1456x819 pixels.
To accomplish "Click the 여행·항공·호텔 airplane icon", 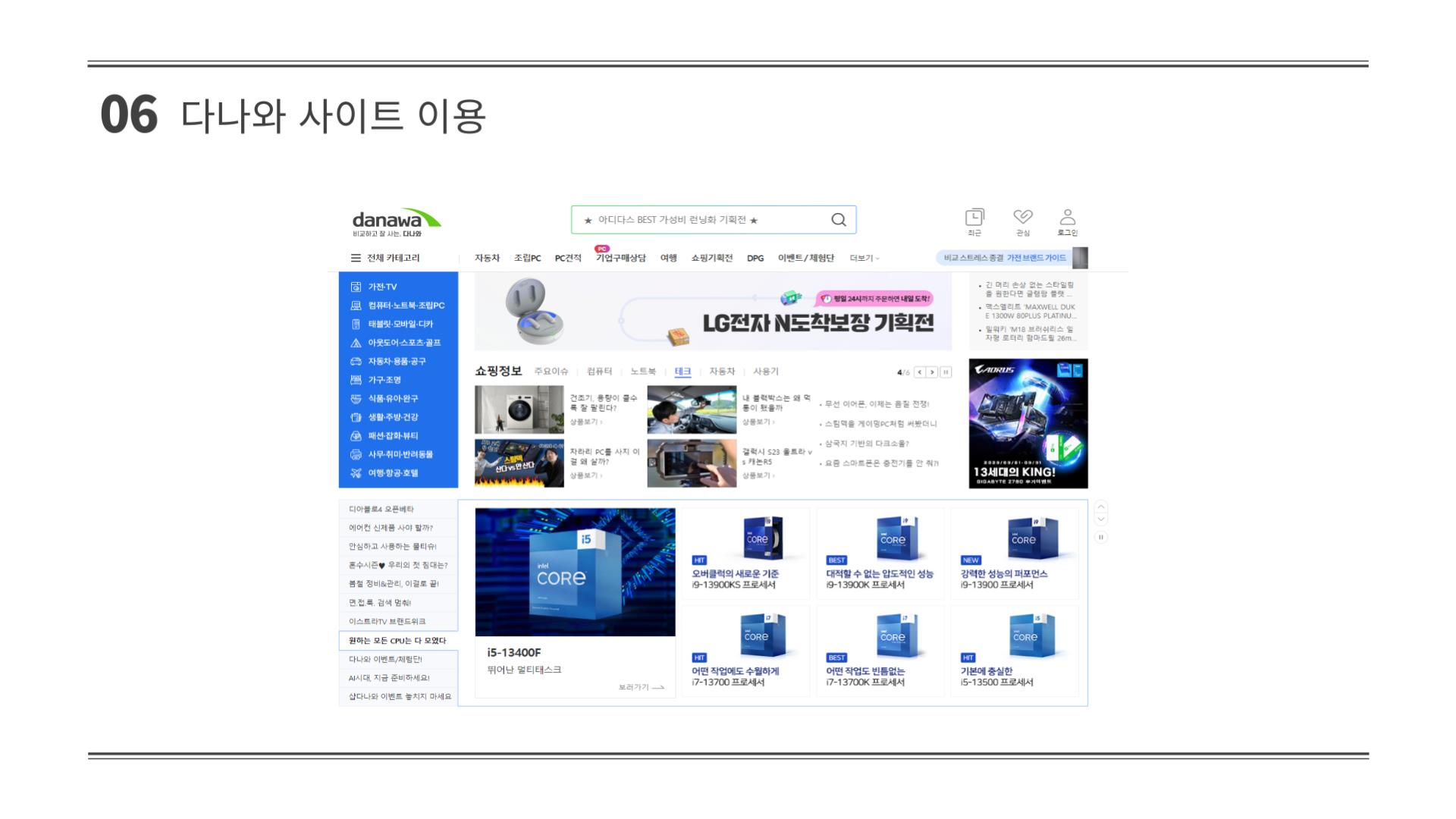I will pos(356,473).
